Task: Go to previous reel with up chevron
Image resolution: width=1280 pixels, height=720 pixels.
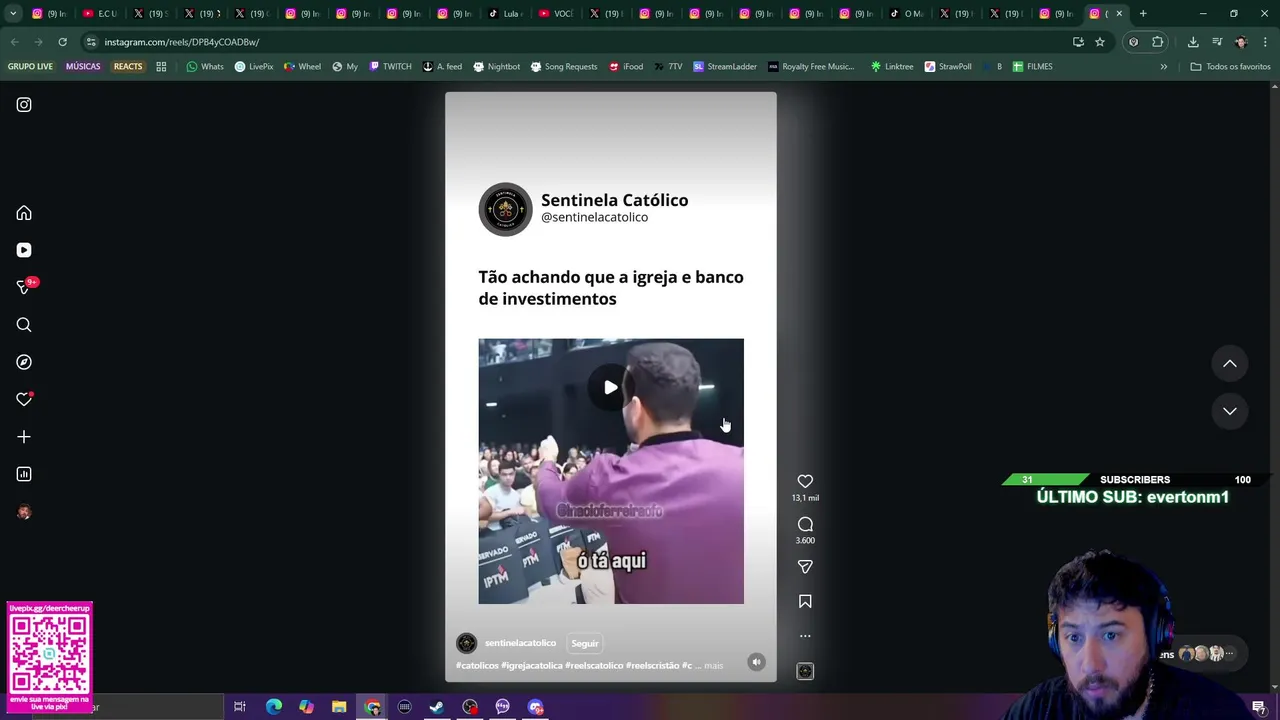Action: [x=1230, y=364]
